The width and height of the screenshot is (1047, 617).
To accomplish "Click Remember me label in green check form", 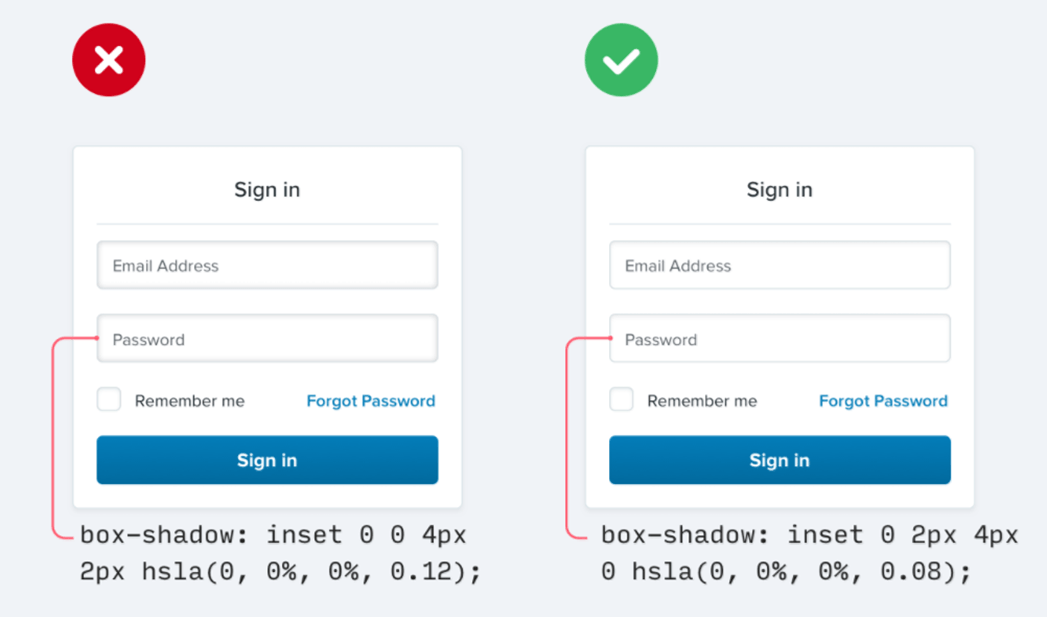I will click(x=701, y=401).
